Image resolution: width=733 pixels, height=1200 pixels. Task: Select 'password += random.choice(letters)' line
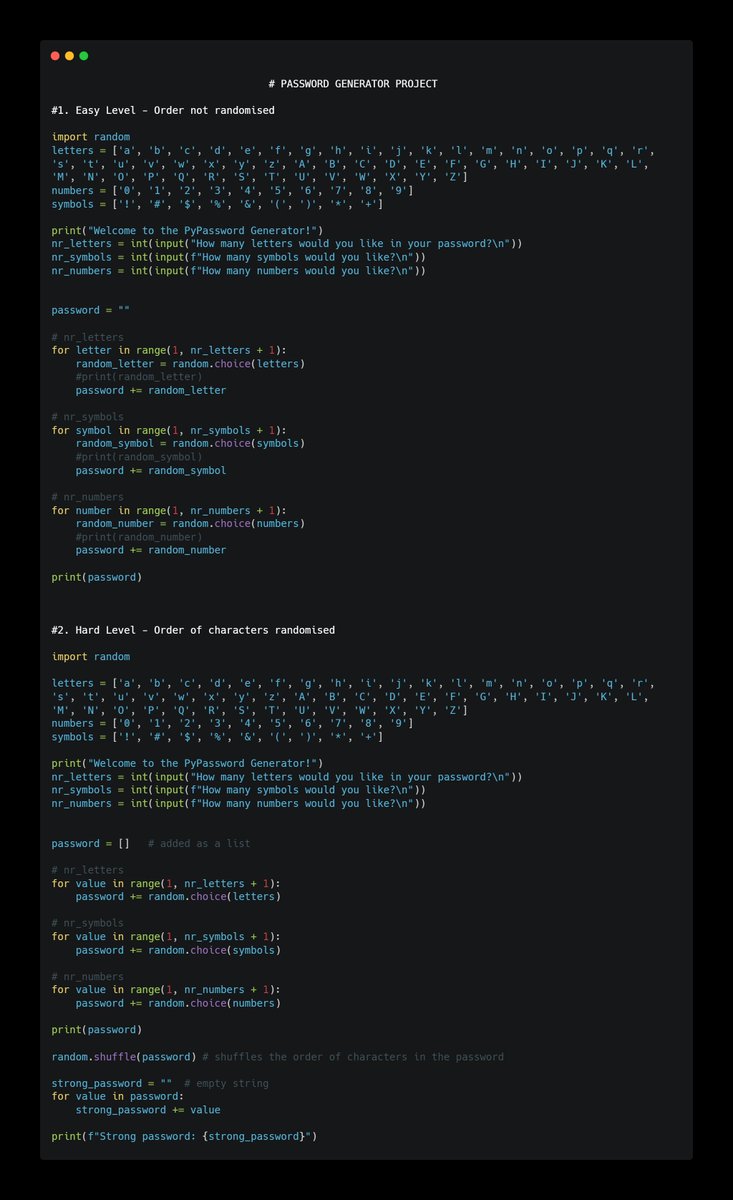[x=178, y=896]
